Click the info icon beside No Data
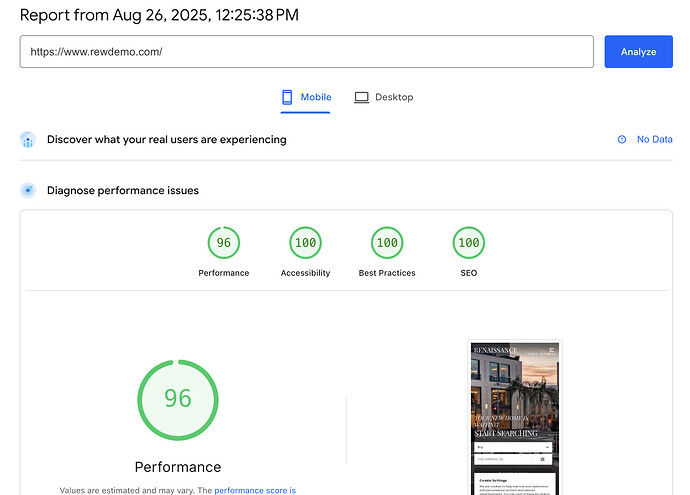The width and height of the screenshot is (690, 495). pyautogui.click(x=622, y=140)
